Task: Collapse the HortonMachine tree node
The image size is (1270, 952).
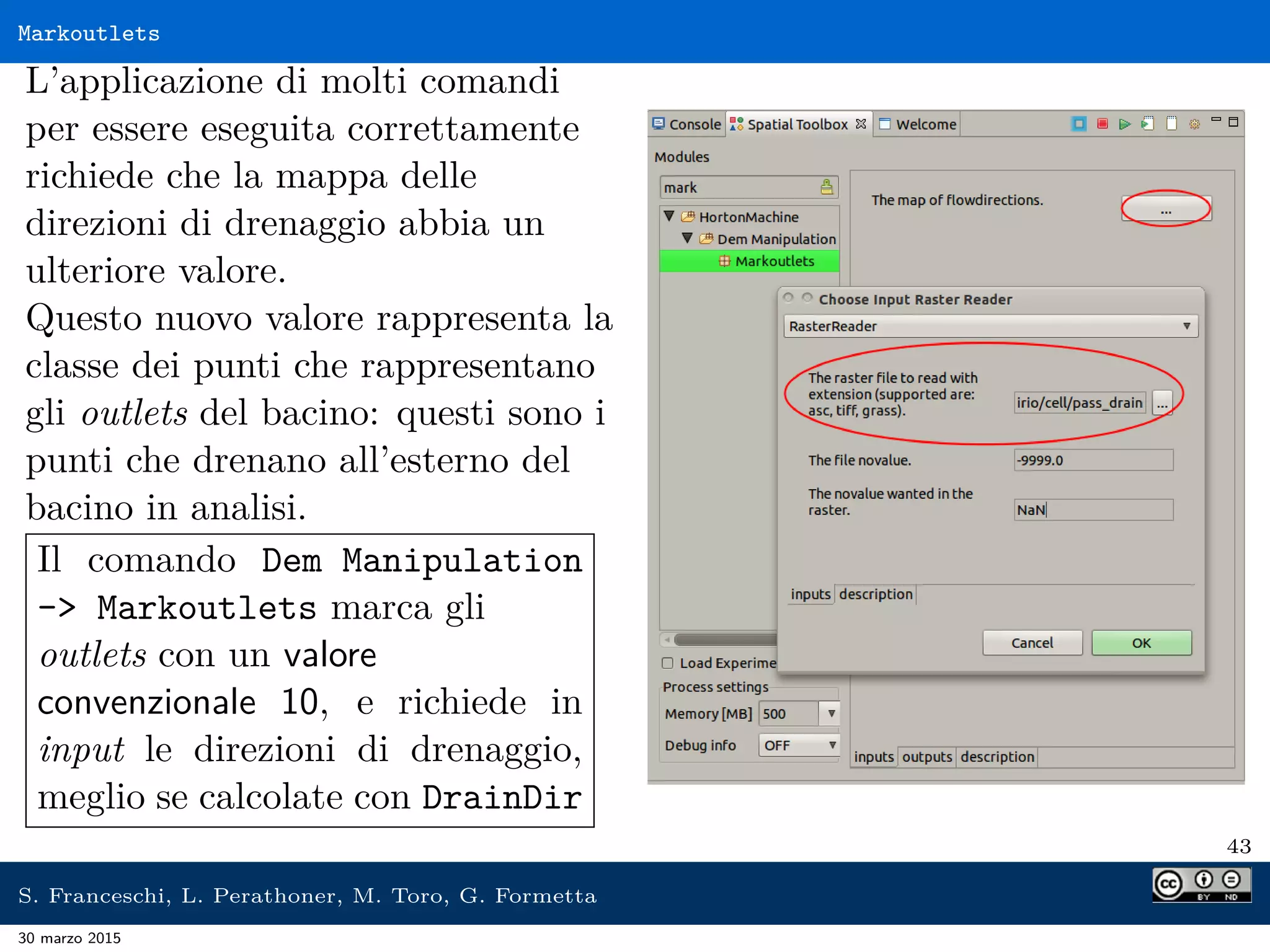Action: click(669, 216)
